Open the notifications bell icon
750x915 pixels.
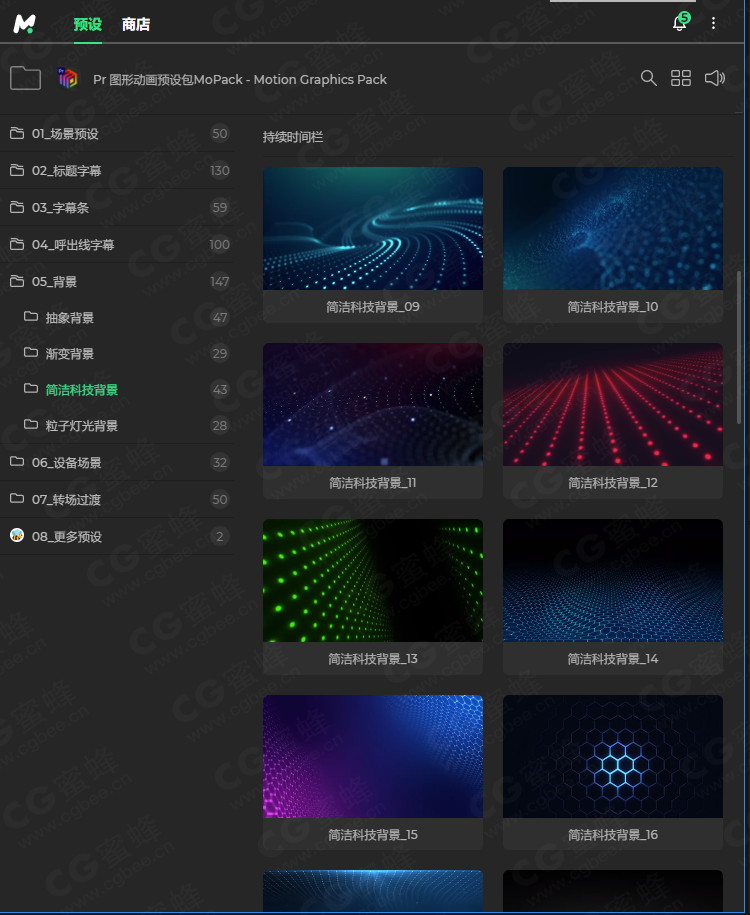click(680, 23)
